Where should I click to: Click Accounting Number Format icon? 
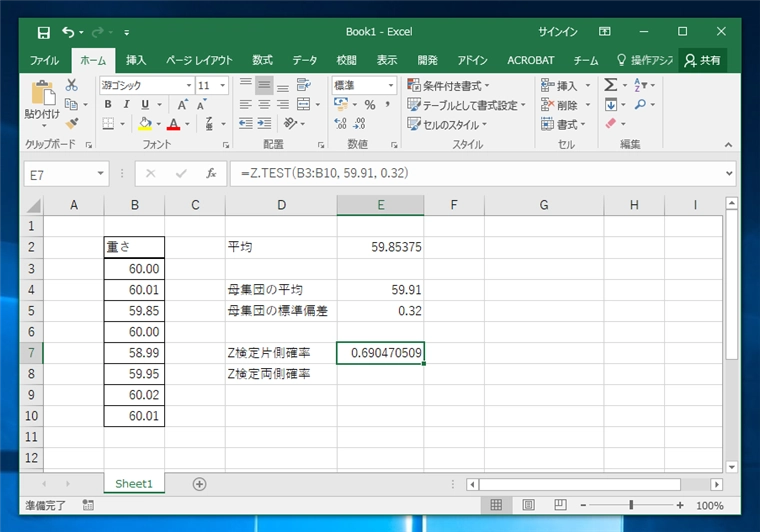341,104
